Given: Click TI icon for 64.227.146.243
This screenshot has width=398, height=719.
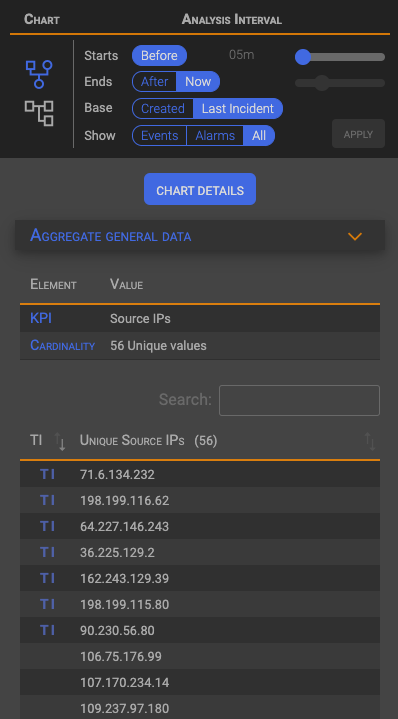Looking at the screenshot, I should pyautogui.click(x=47, y=526).
